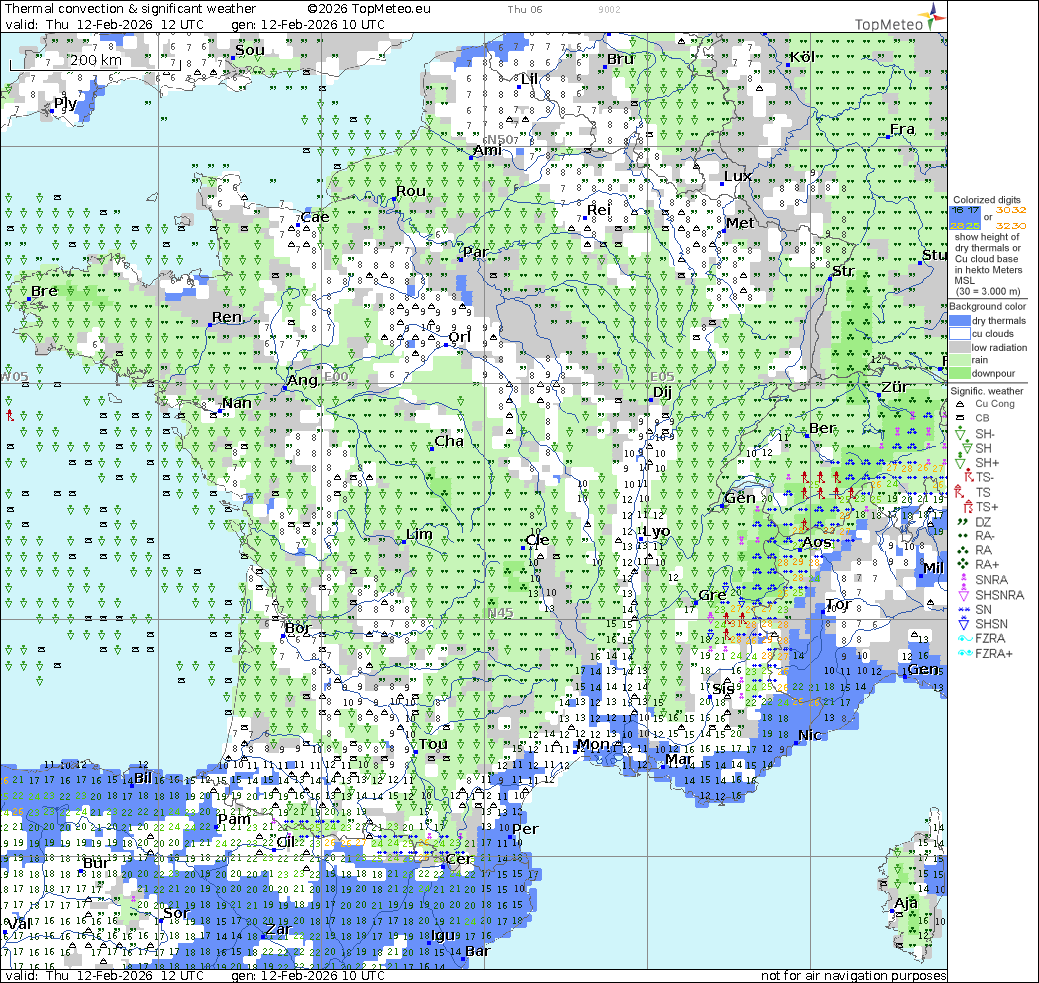Click the Aja (Ajaccio) label on Corsica

pyautogui.click(x=905, y=904)
